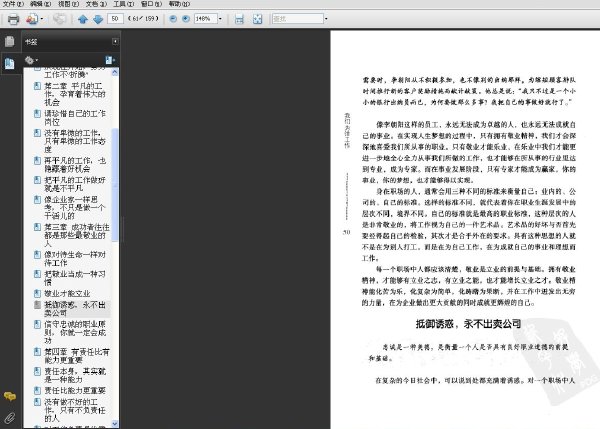The width and height of the screenshot is (600, 429).
Task: Open the Comments panel speech bubble icon
Action: pos(10,396)
